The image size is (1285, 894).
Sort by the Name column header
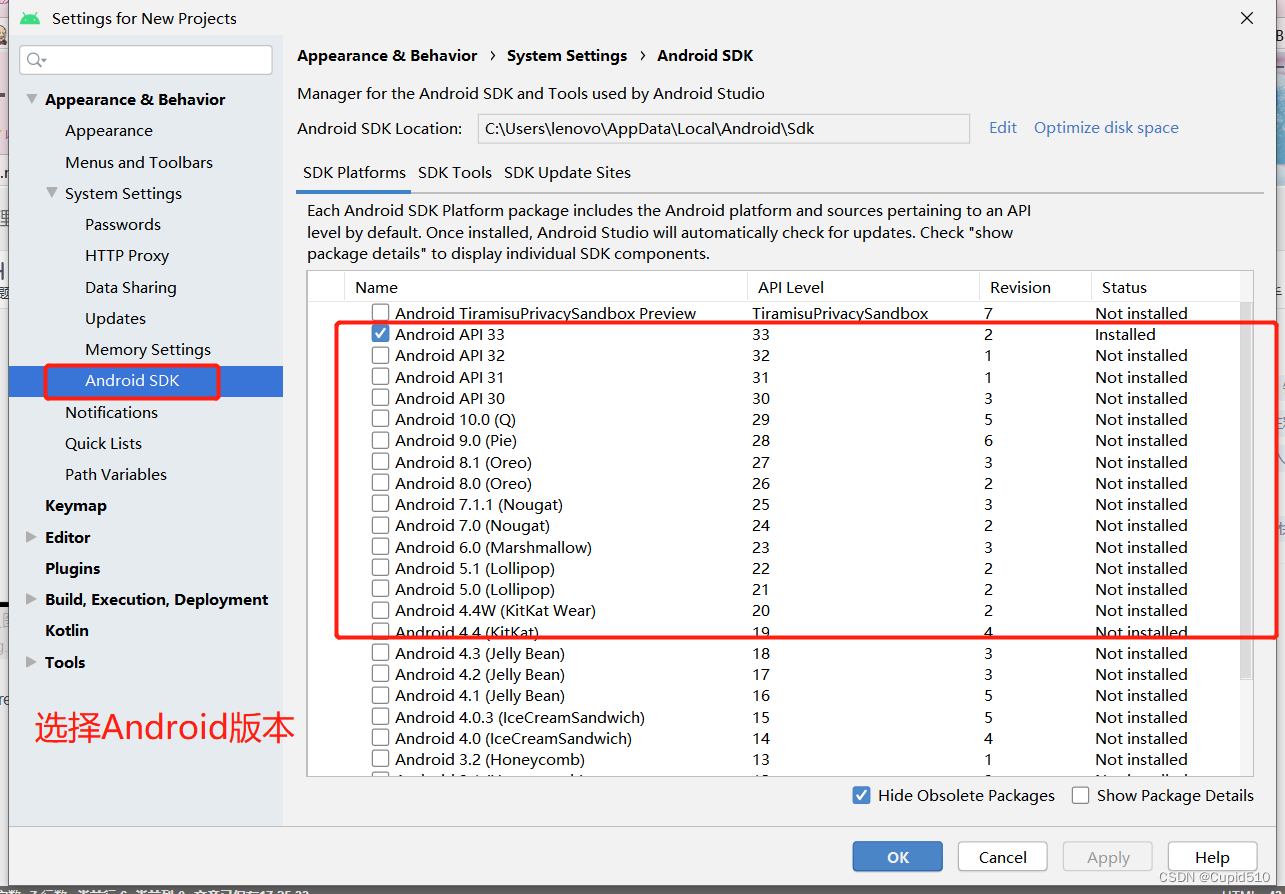click(376, 287)
